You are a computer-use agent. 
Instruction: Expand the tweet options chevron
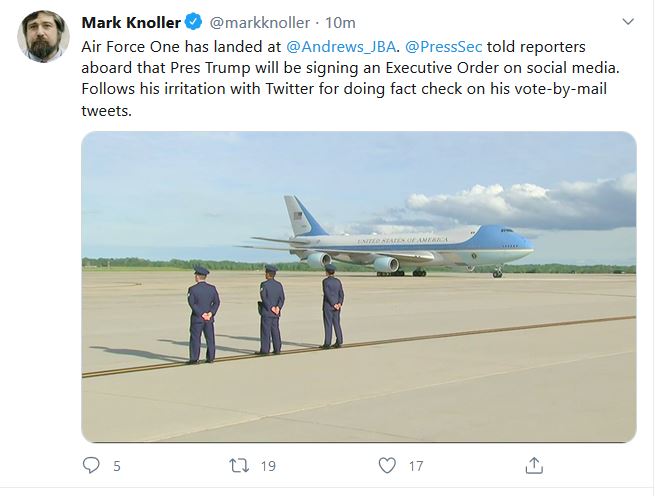click(x=627, y=21)
